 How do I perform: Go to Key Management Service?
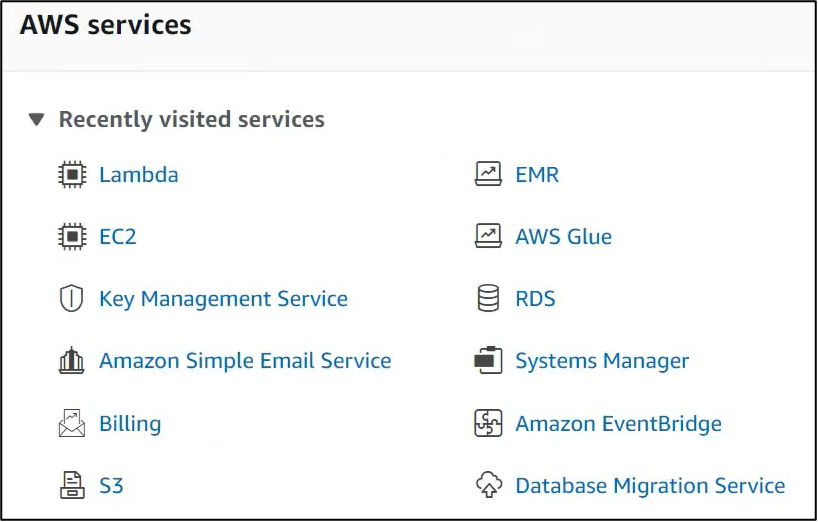223,299
